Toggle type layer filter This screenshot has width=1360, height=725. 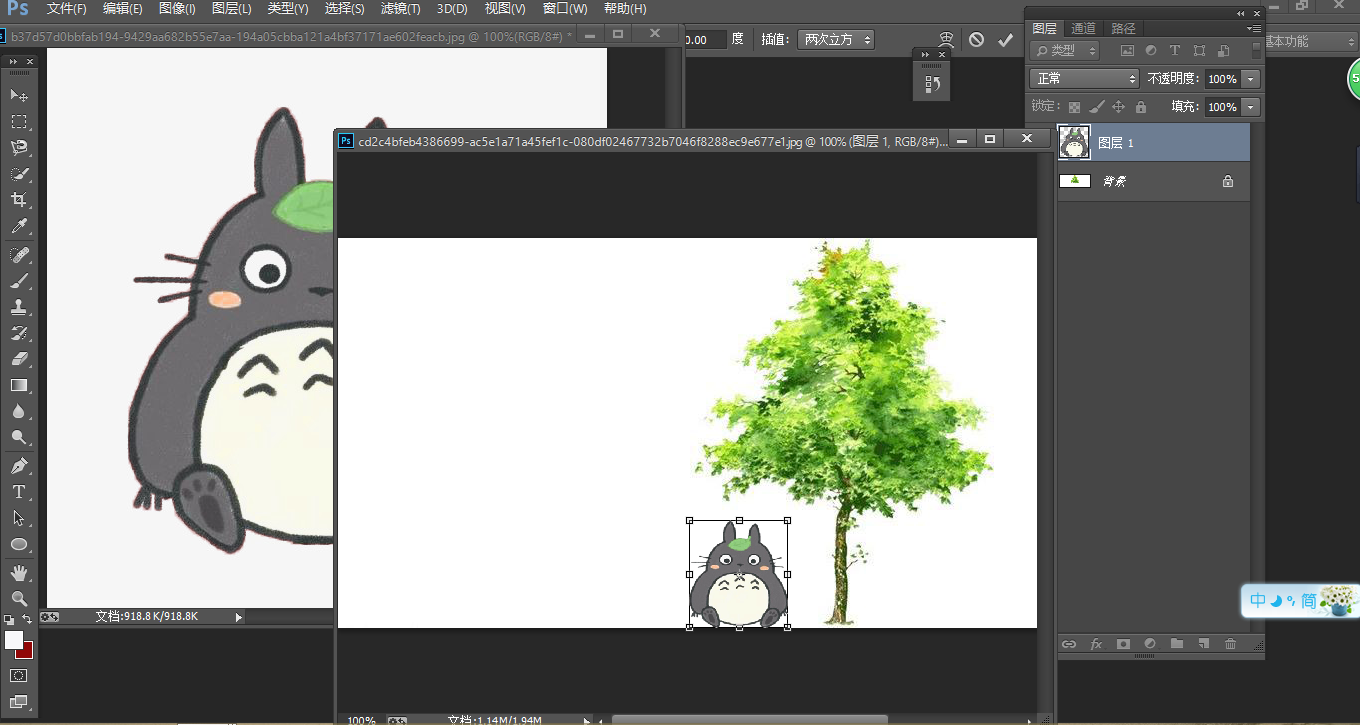pyautogui.click(x=1175, y=50)
